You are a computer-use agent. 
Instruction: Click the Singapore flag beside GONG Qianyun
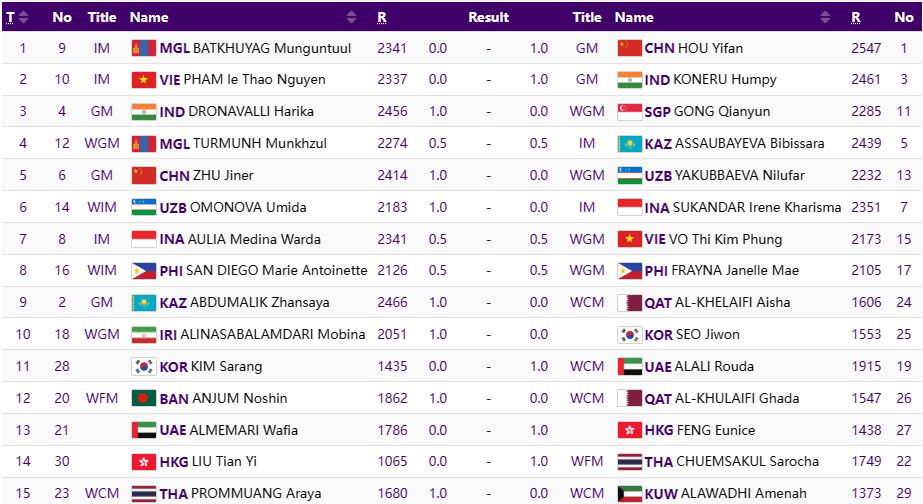tap(629, 112)
